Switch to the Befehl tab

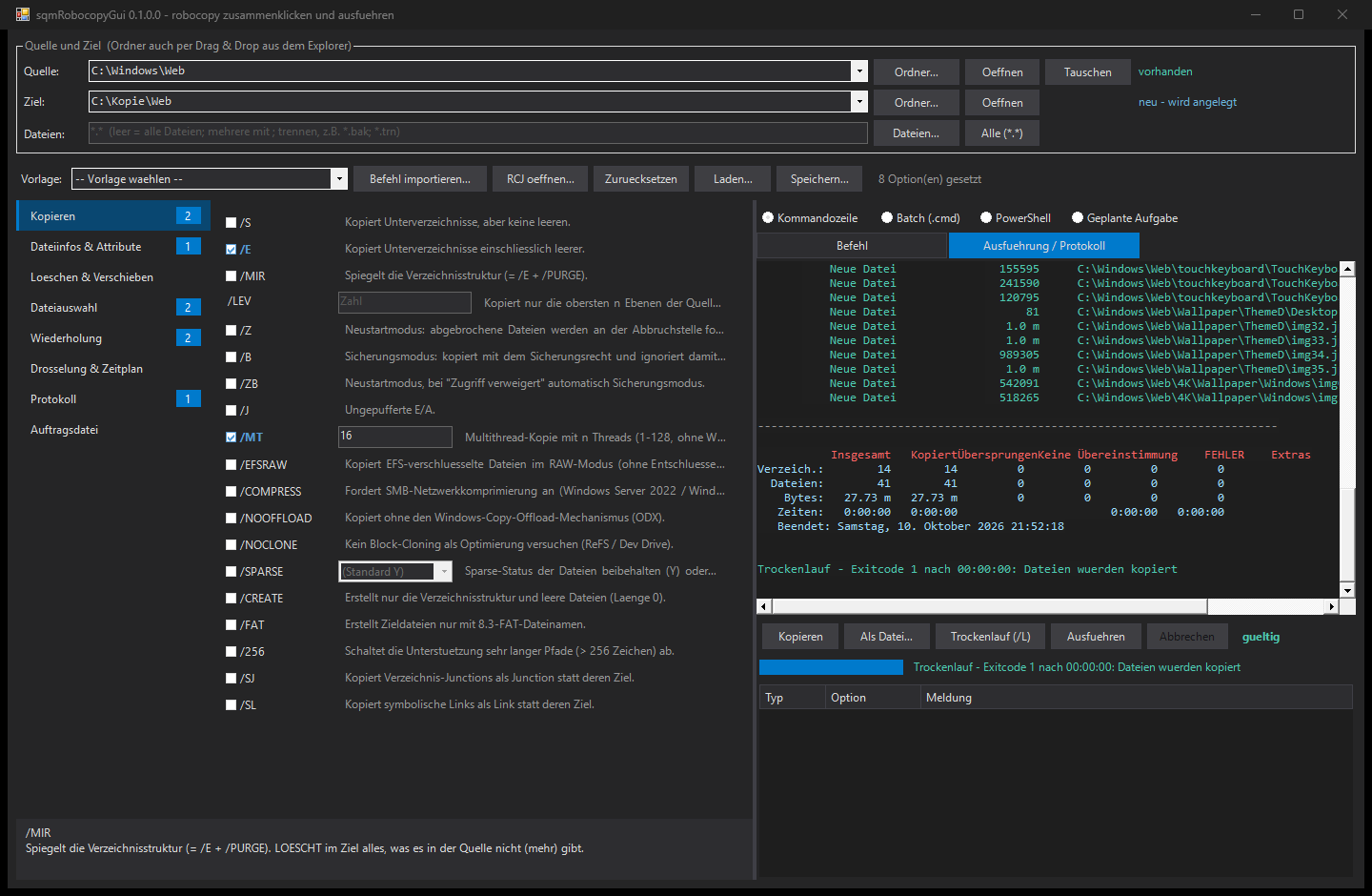[x=852, y=246]
